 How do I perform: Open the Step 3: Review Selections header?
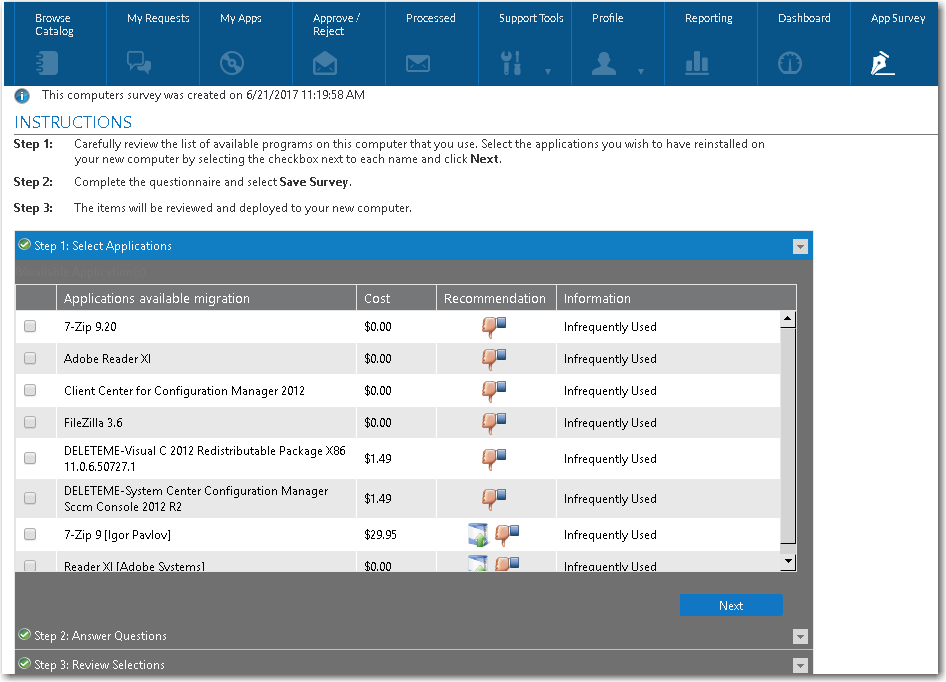99,665
